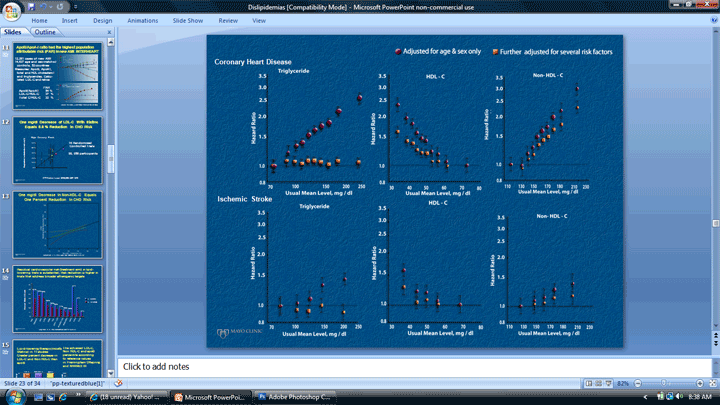Click the 'Coronary Heart Disease' heading on slide

(x=253, y=62)
